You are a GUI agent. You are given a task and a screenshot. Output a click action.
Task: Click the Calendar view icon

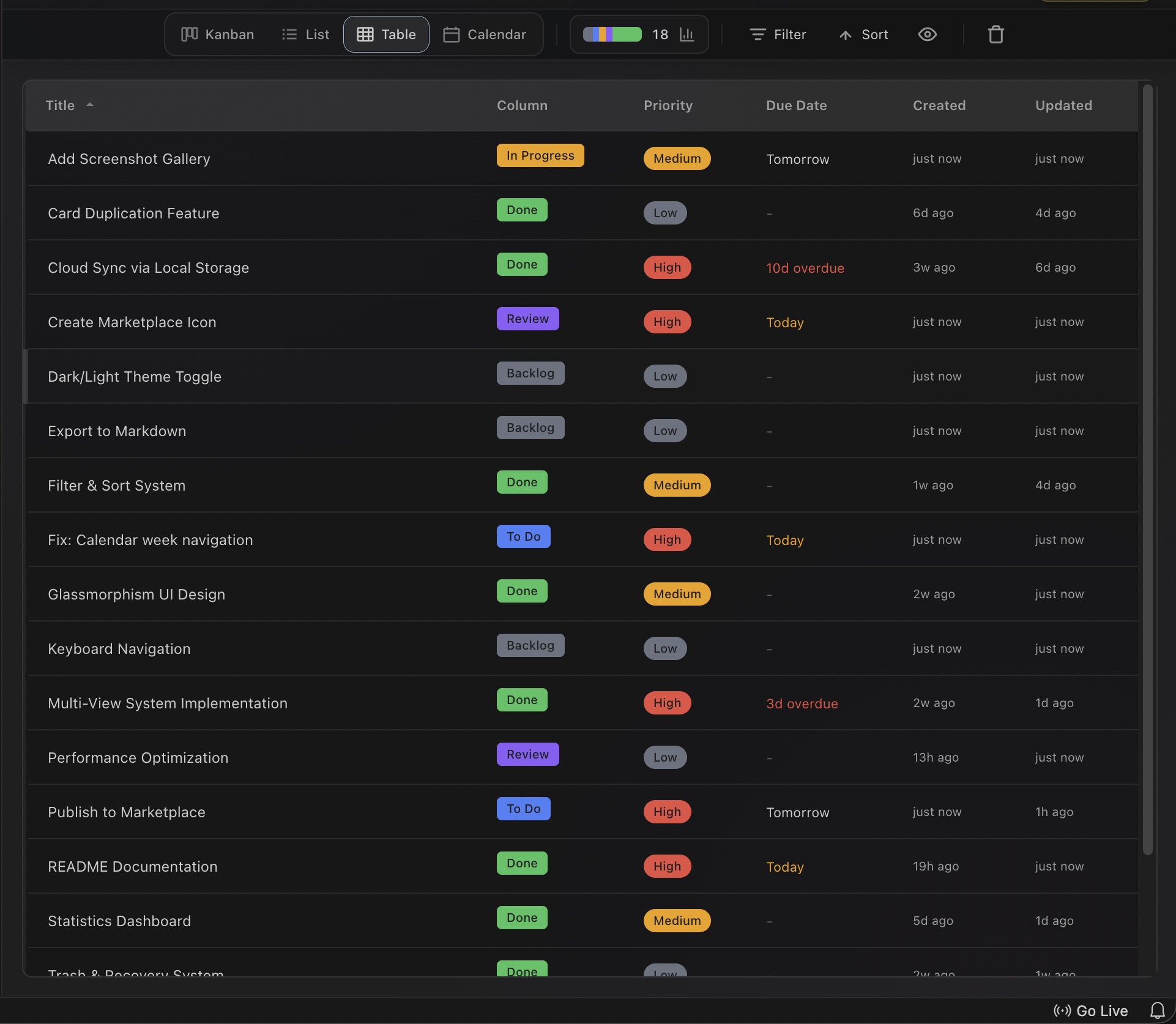tap(452, 34)
